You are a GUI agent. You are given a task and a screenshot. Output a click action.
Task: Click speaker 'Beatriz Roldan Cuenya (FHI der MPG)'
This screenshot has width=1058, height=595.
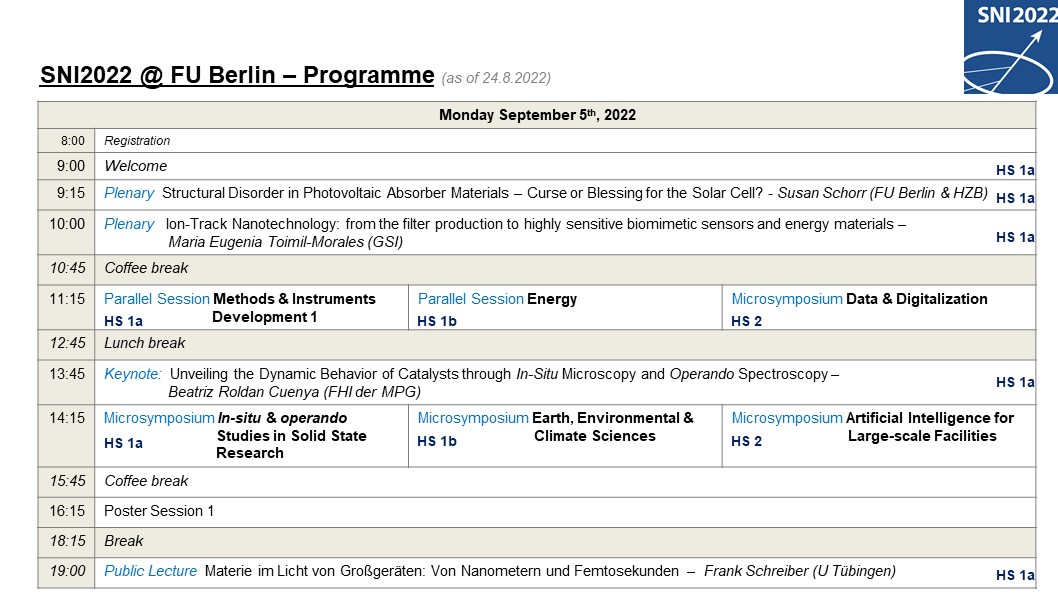pyautogui.click(x=294, y=392)
